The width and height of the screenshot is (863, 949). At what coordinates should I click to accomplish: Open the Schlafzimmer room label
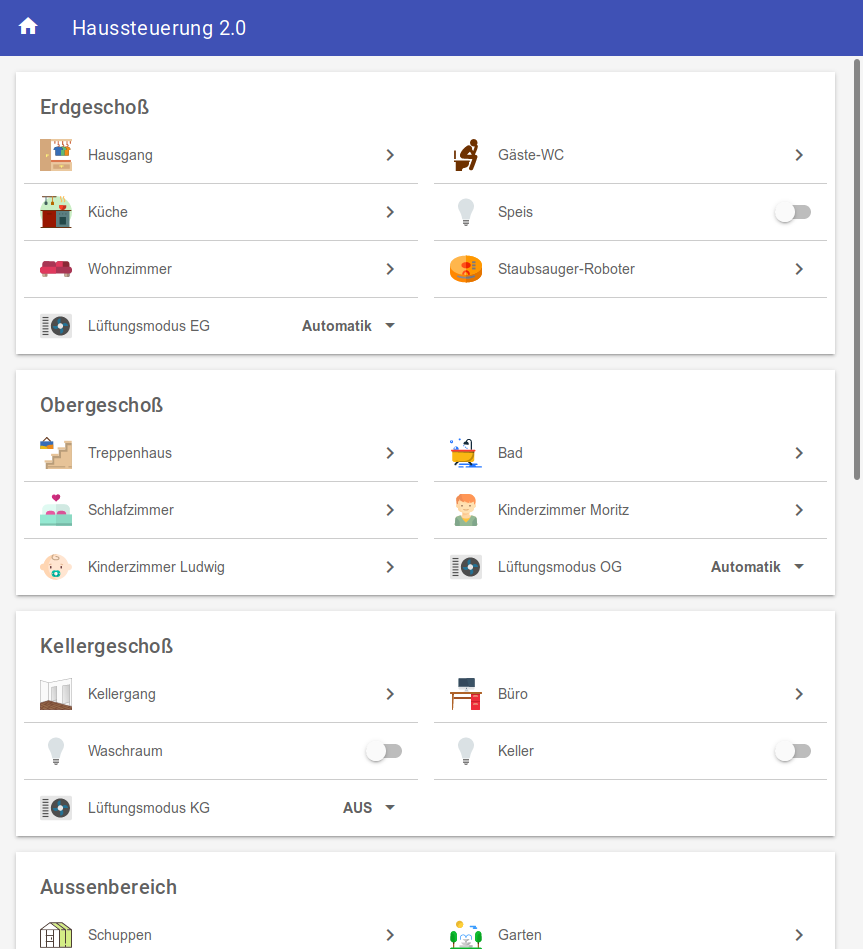131,510
